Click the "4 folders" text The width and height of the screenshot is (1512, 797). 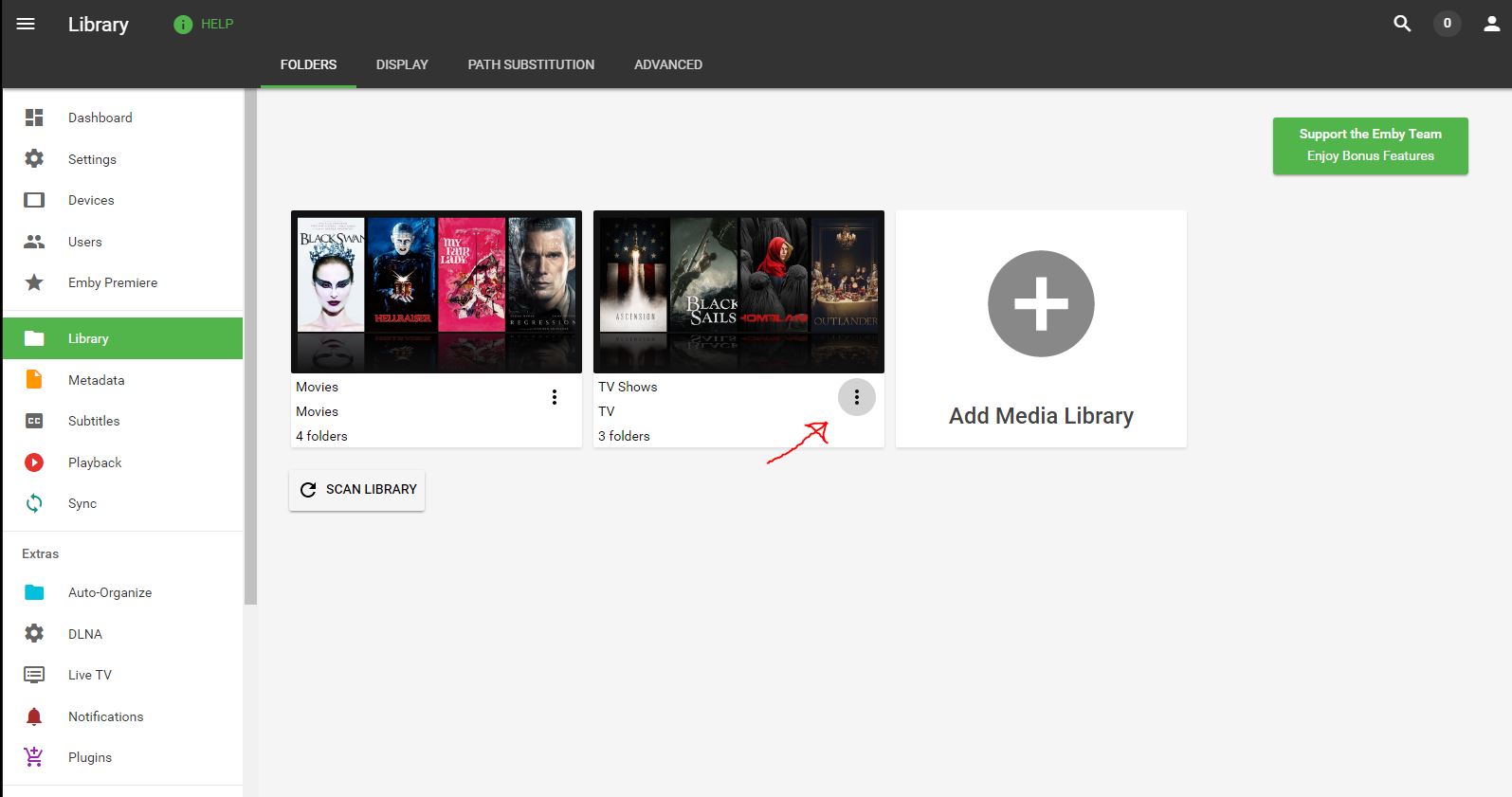click(321, 436)
